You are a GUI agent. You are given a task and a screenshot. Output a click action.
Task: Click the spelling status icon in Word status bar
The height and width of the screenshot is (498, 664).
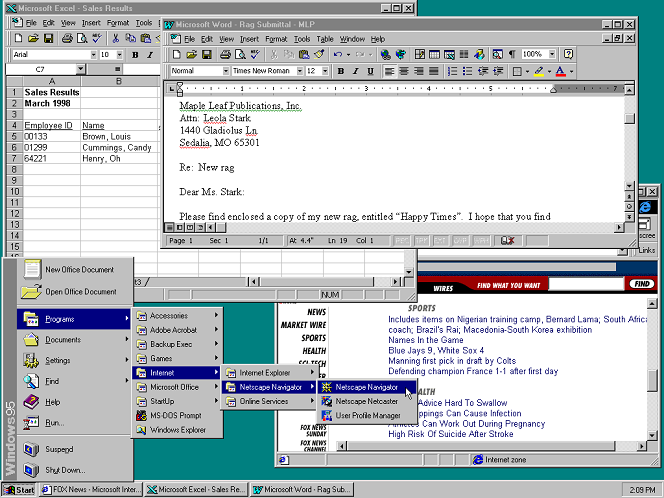[x=507, y=241]
